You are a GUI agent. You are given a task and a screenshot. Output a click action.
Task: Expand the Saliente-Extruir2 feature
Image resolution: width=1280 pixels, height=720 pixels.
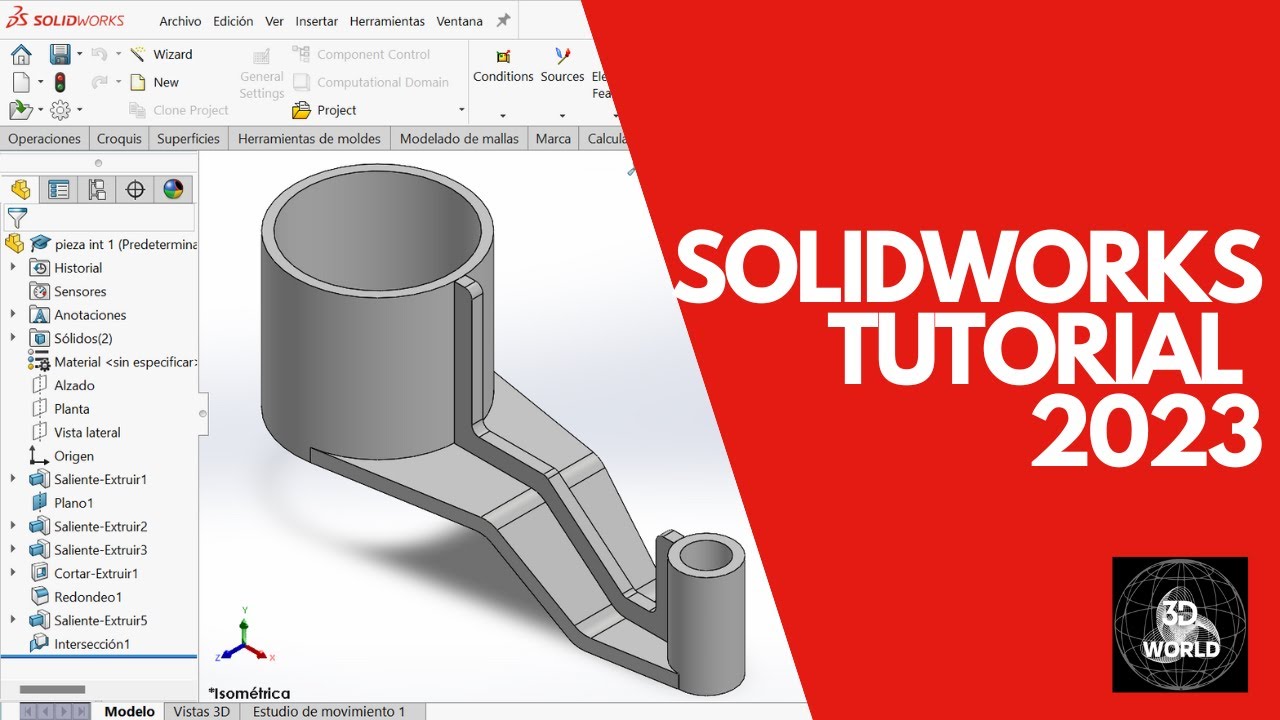[x=13, y=526]
